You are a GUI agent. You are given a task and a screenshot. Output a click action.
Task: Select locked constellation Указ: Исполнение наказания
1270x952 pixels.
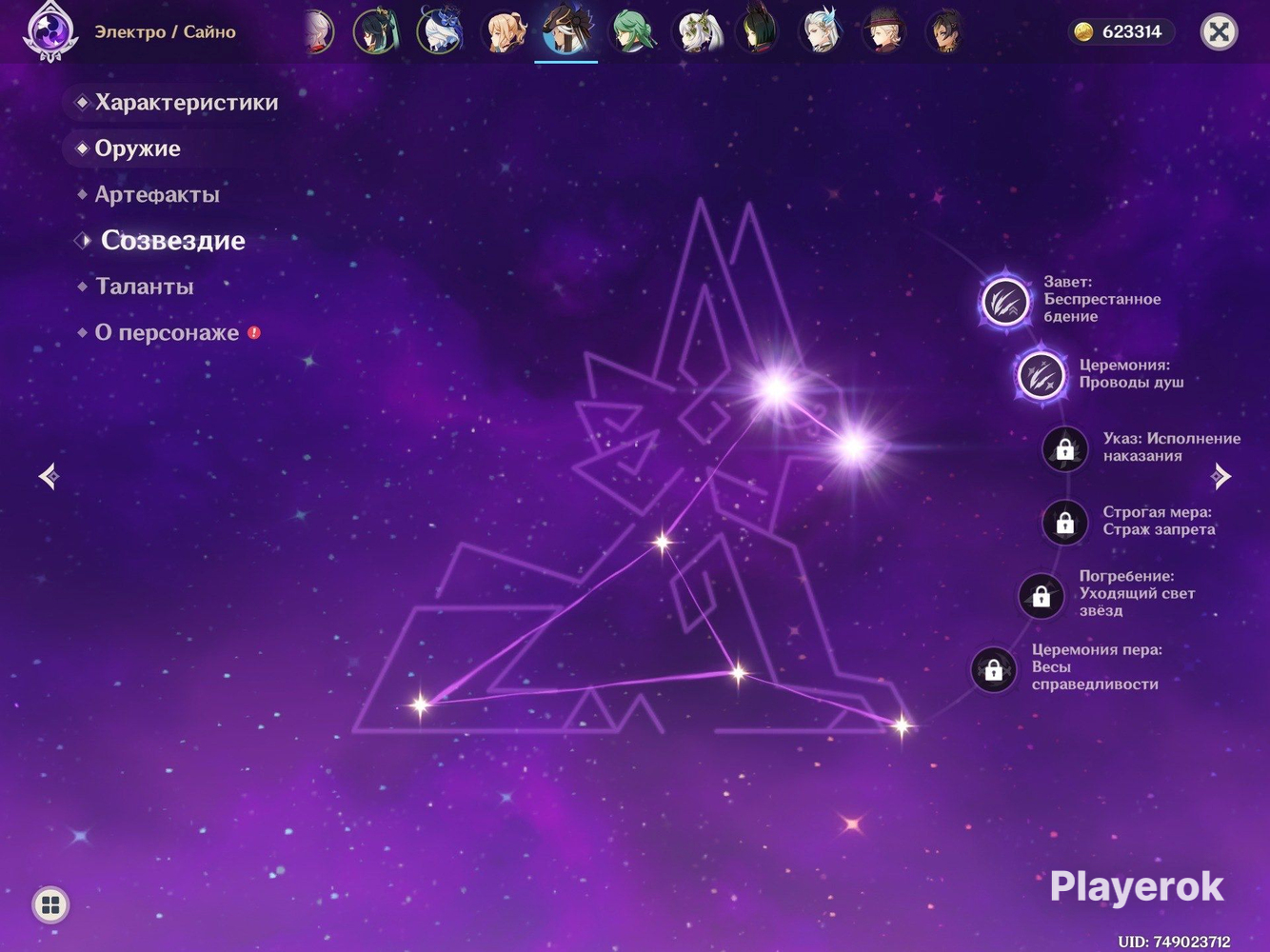(1064, 448)
